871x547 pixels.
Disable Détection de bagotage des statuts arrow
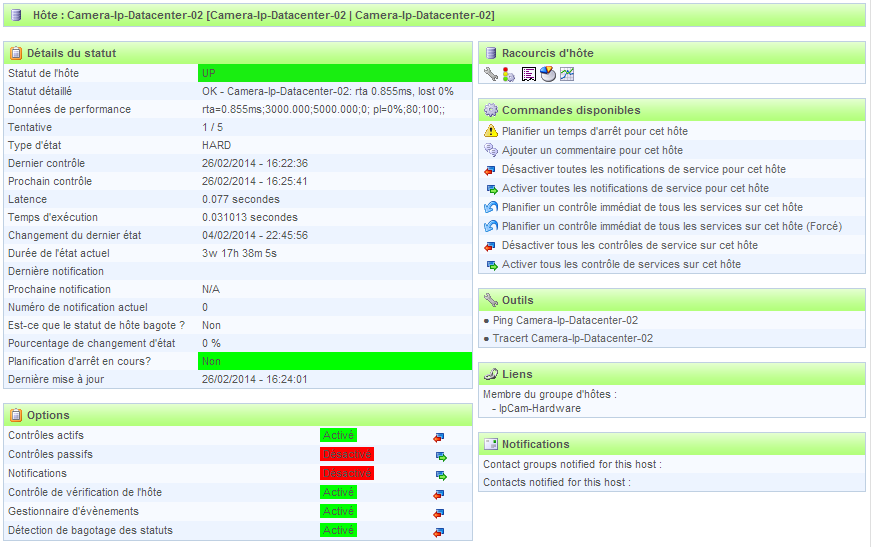tap(439, 533)
